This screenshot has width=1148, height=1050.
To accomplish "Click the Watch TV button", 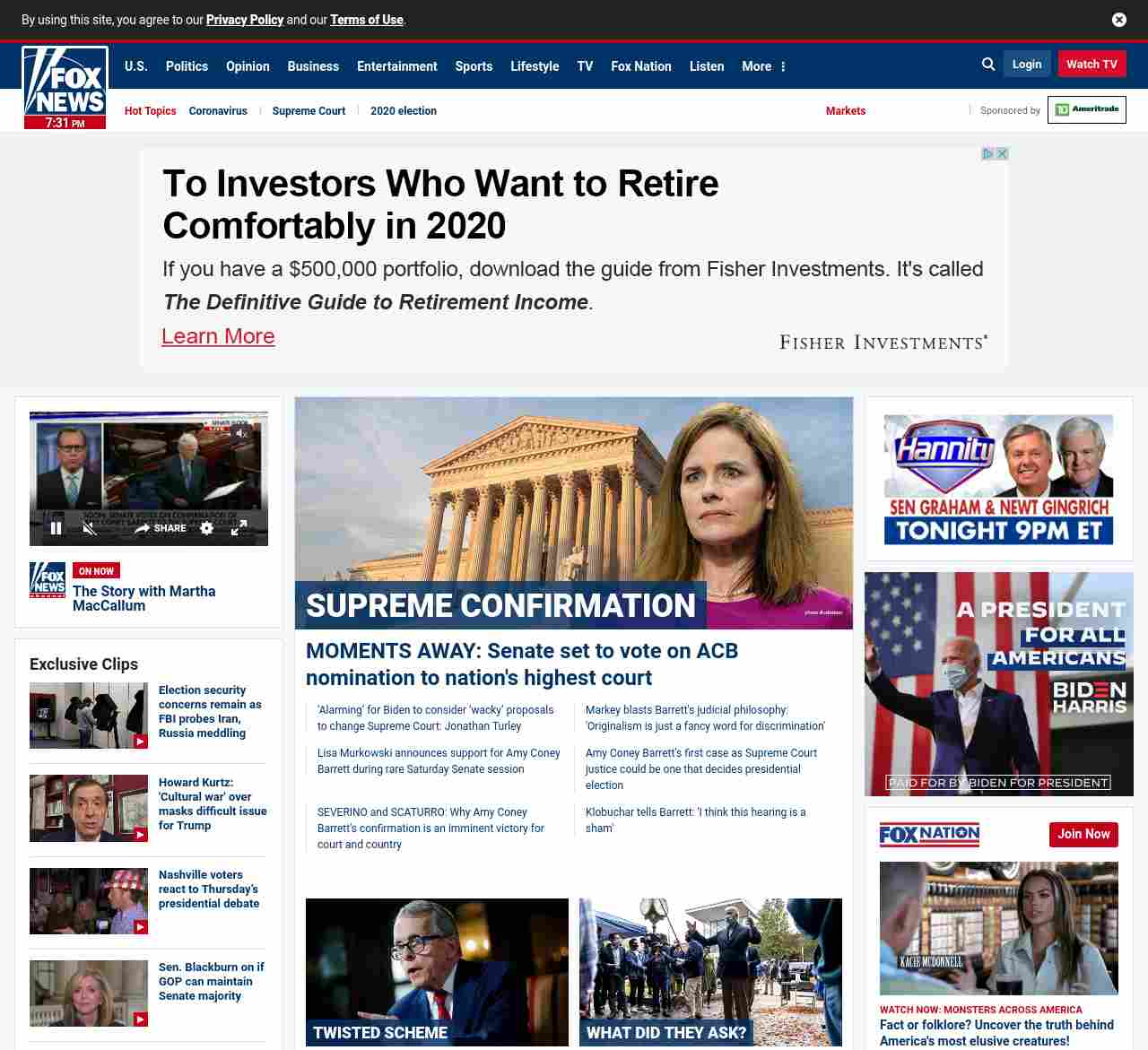I will click(1091, 64).
